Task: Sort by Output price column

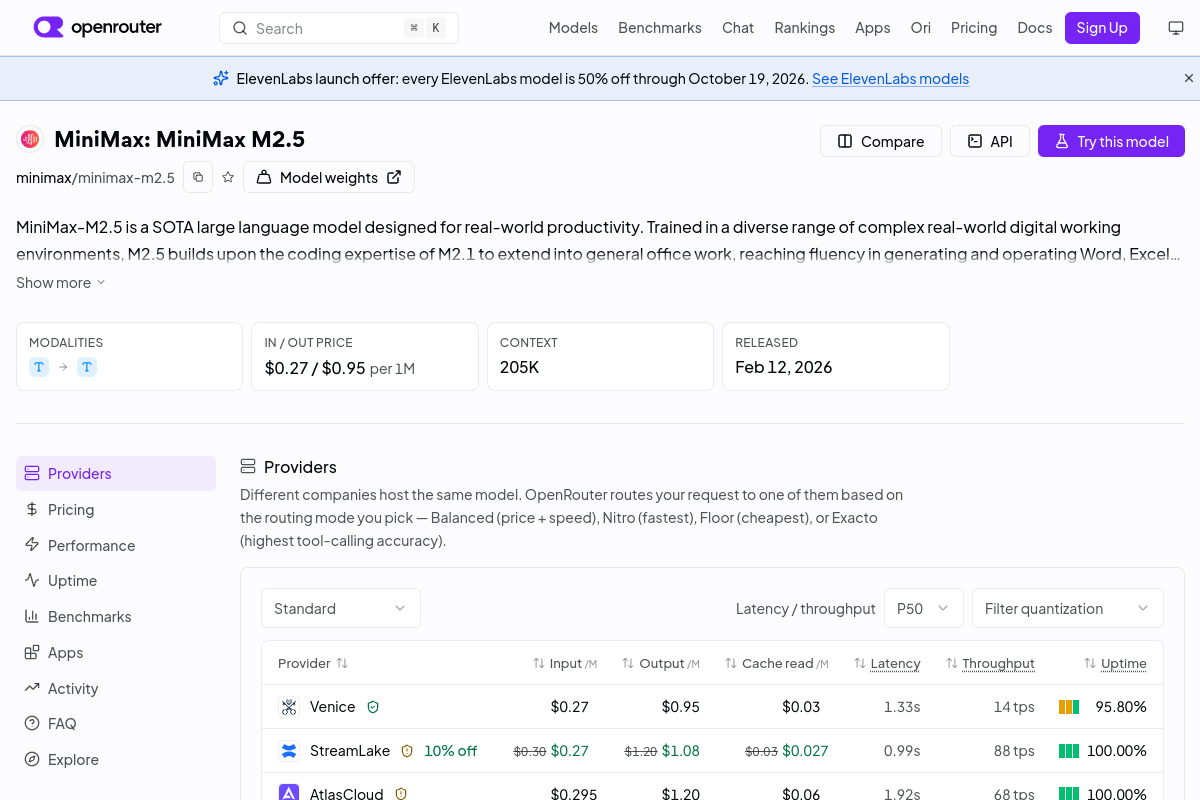Action: click(x=661, y=663)
